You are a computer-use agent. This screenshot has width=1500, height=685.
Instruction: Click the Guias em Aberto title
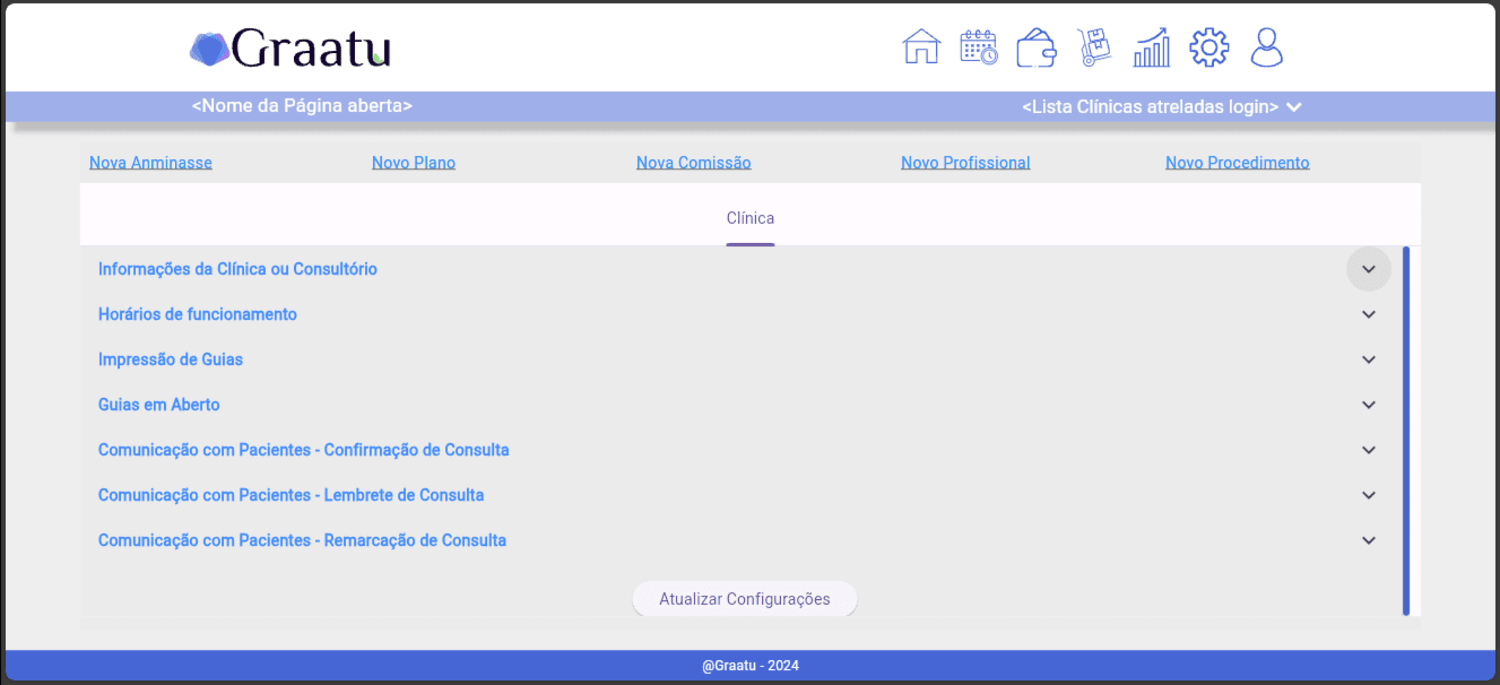159,405
